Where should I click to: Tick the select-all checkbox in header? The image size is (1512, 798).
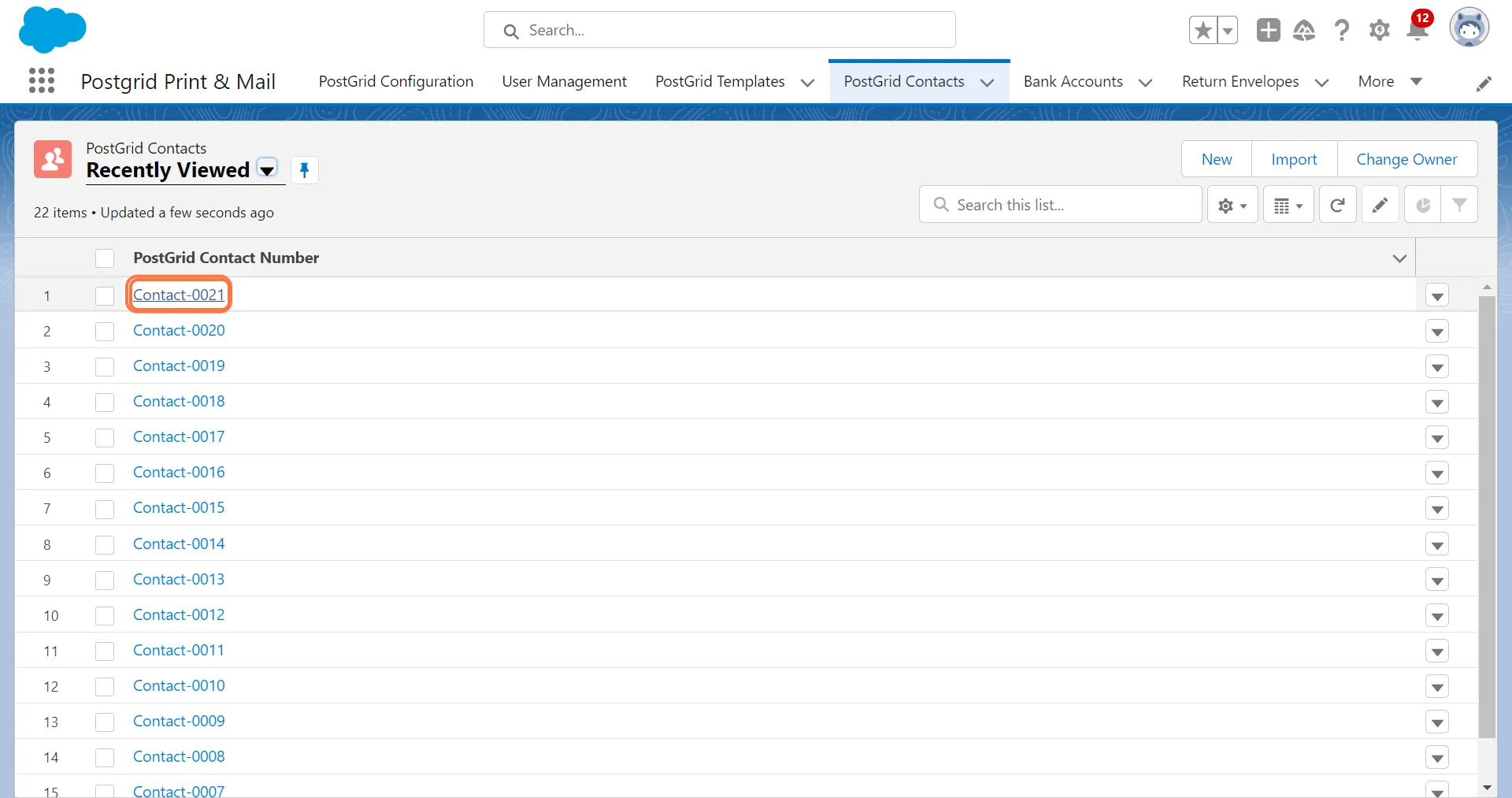105,258
